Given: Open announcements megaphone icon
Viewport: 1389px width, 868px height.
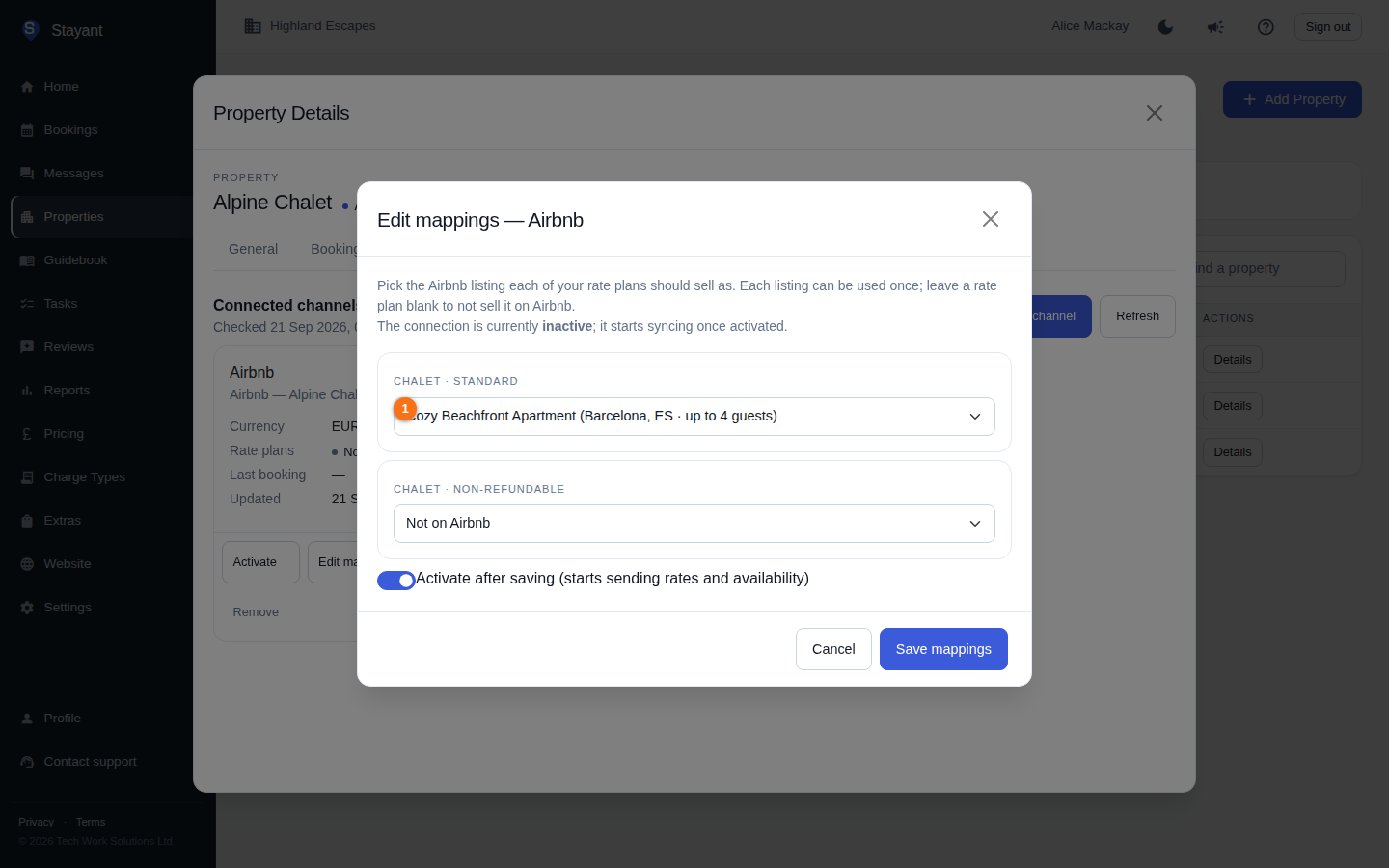Looking at the screenshot, I should click(x=1215, y=27).
